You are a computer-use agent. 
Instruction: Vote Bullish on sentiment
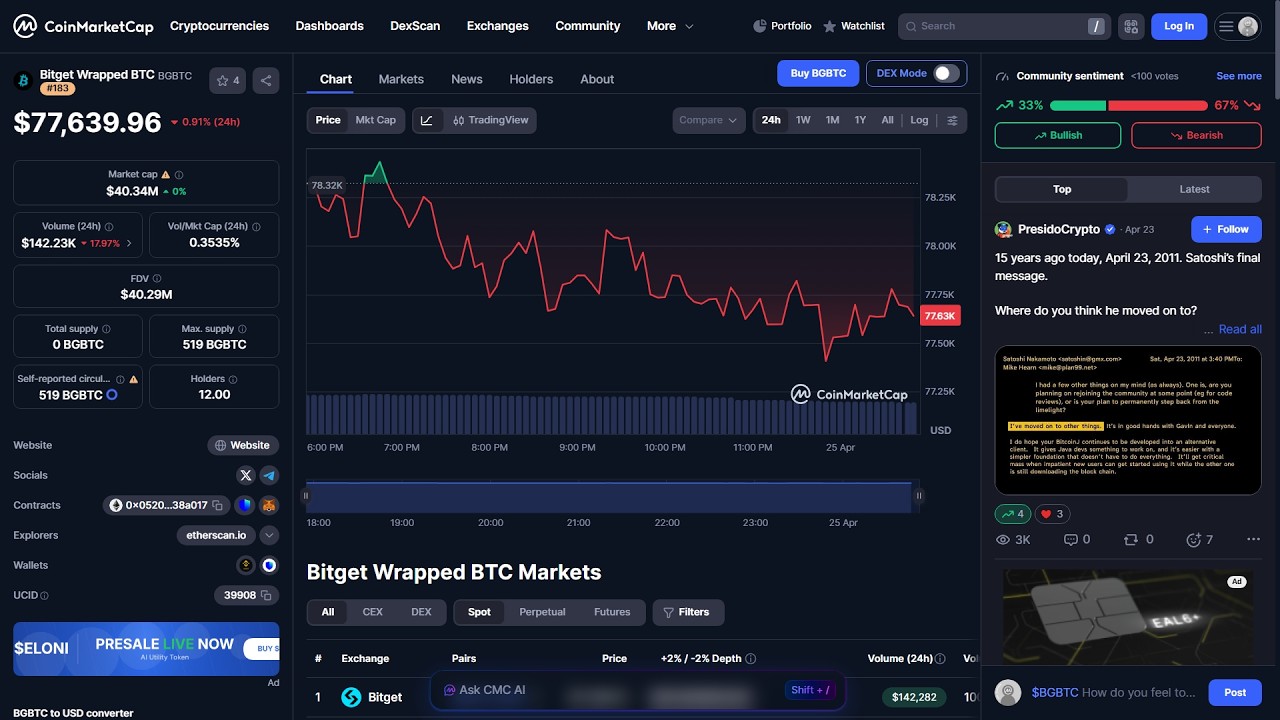(x=1058, y=135)
